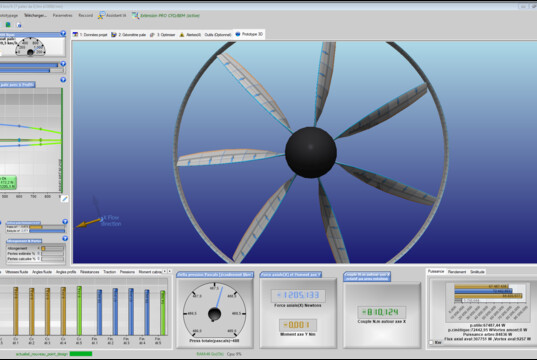Select the Prototype 3D tab
Image resolution: width=537 pixels, height=360 pixels.
click(249, 34)
